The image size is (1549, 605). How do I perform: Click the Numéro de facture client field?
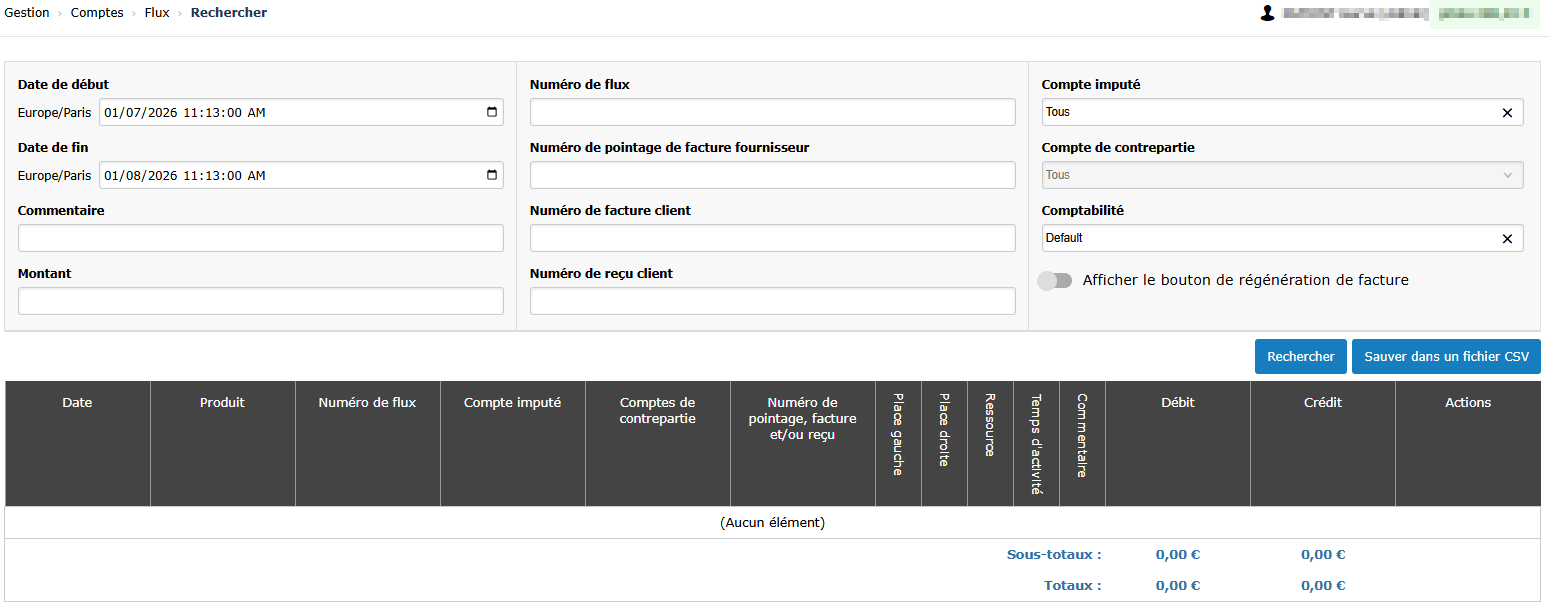tap(772, 238)
